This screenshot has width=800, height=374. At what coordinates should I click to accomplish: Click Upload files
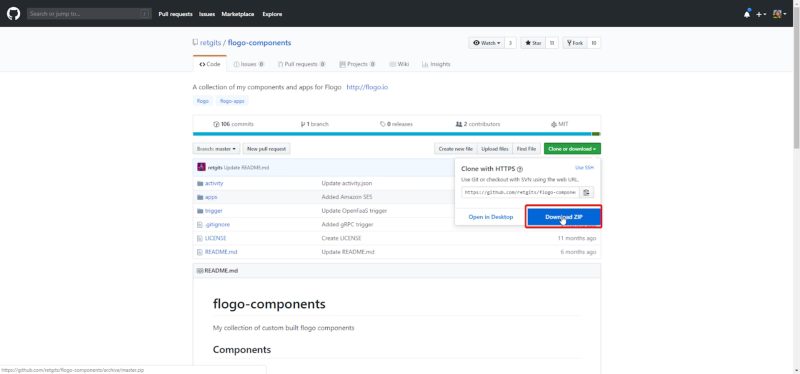coord(495,149)
